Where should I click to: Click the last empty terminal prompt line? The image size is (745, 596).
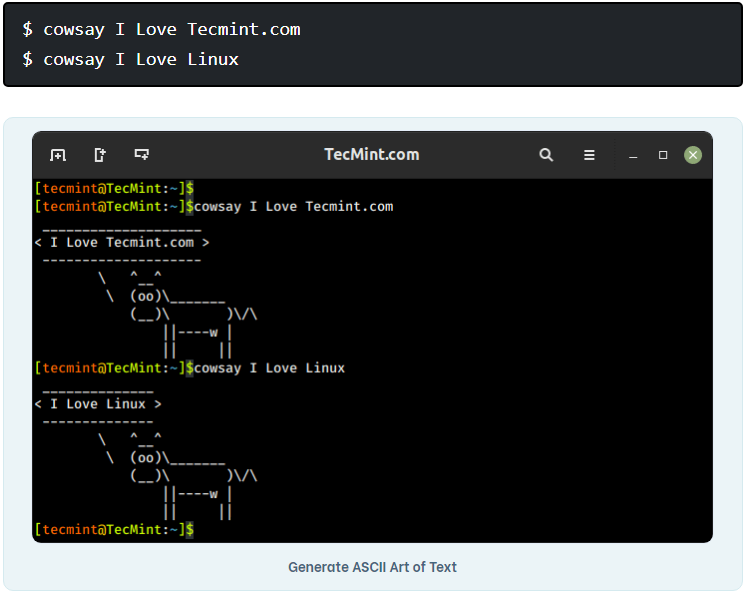(x=114, y=529)
